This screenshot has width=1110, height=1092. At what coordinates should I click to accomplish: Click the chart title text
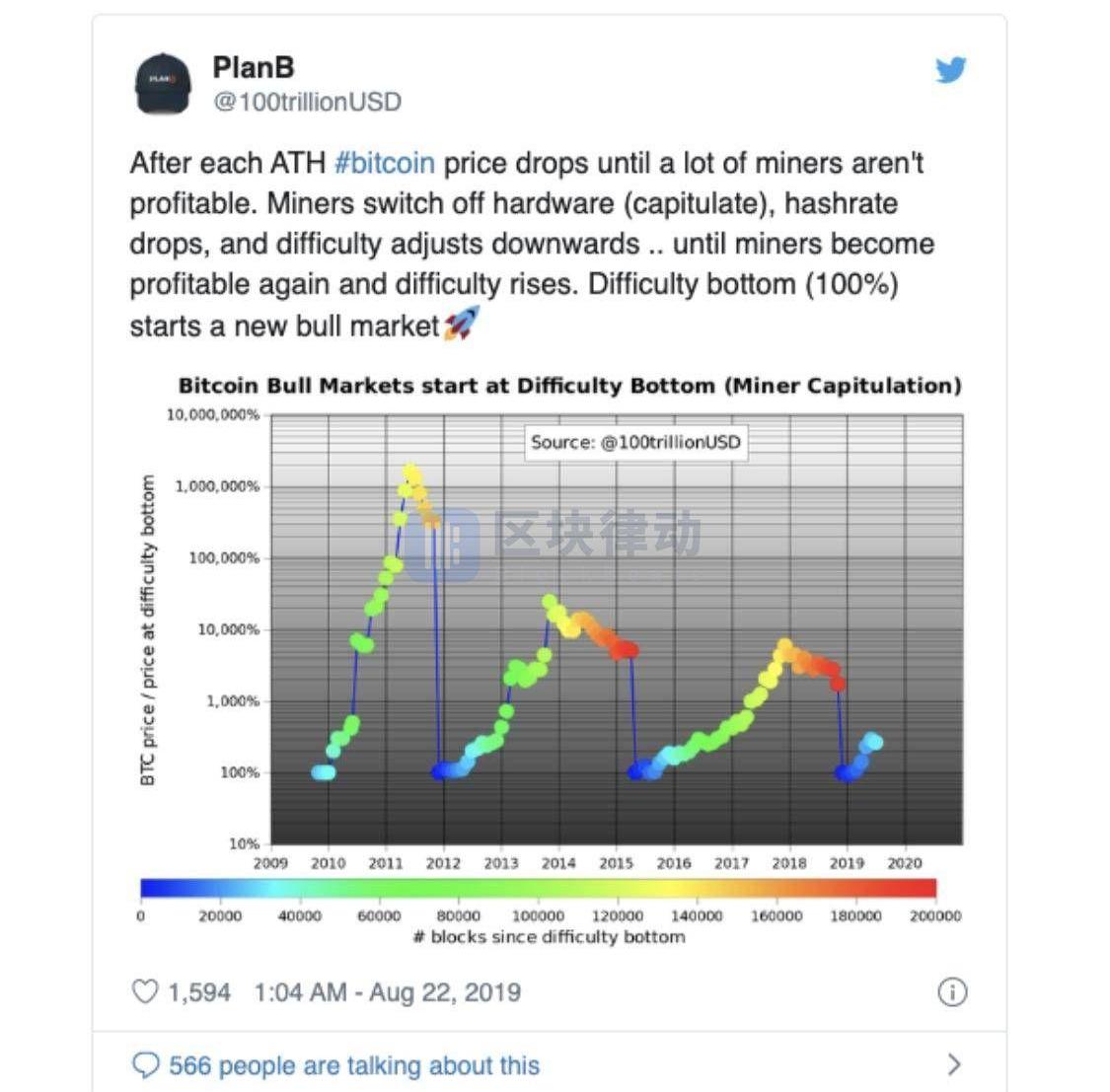(x=569, y=386)
